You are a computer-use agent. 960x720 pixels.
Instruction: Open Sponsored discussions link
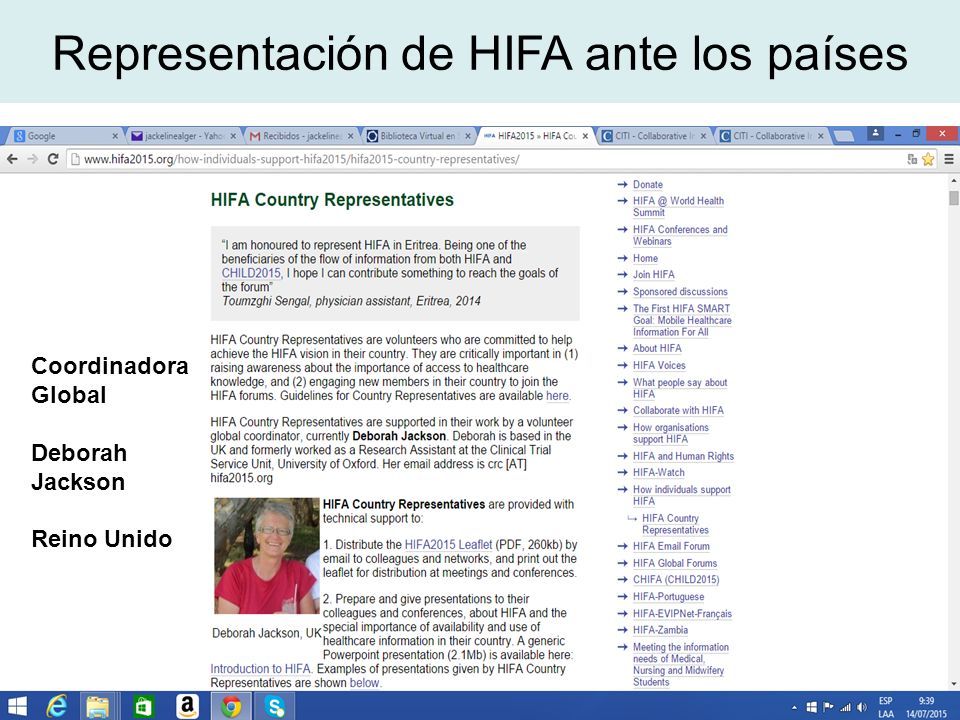680,291
